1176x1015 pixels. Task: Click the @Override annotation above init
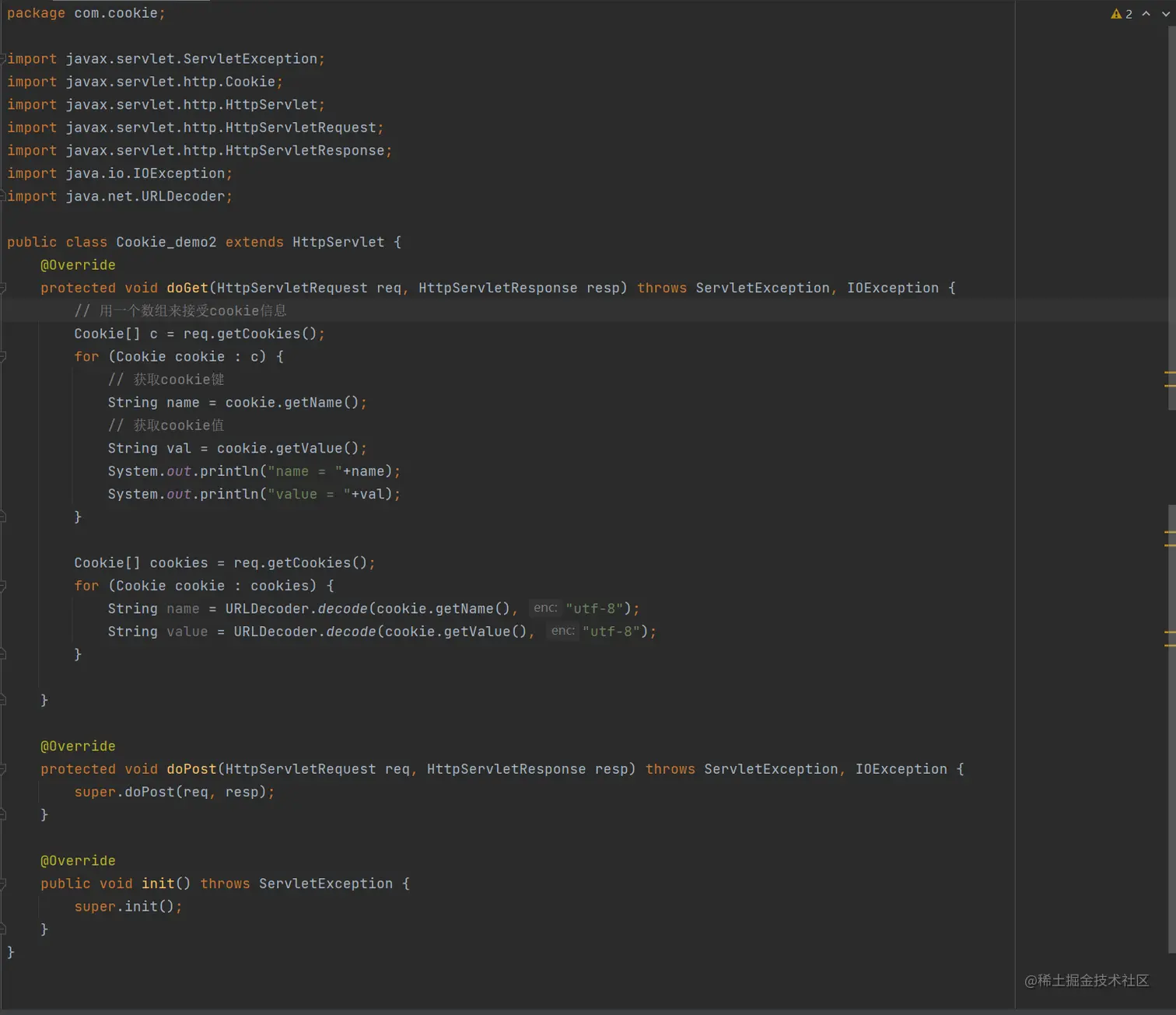(78, 861)
